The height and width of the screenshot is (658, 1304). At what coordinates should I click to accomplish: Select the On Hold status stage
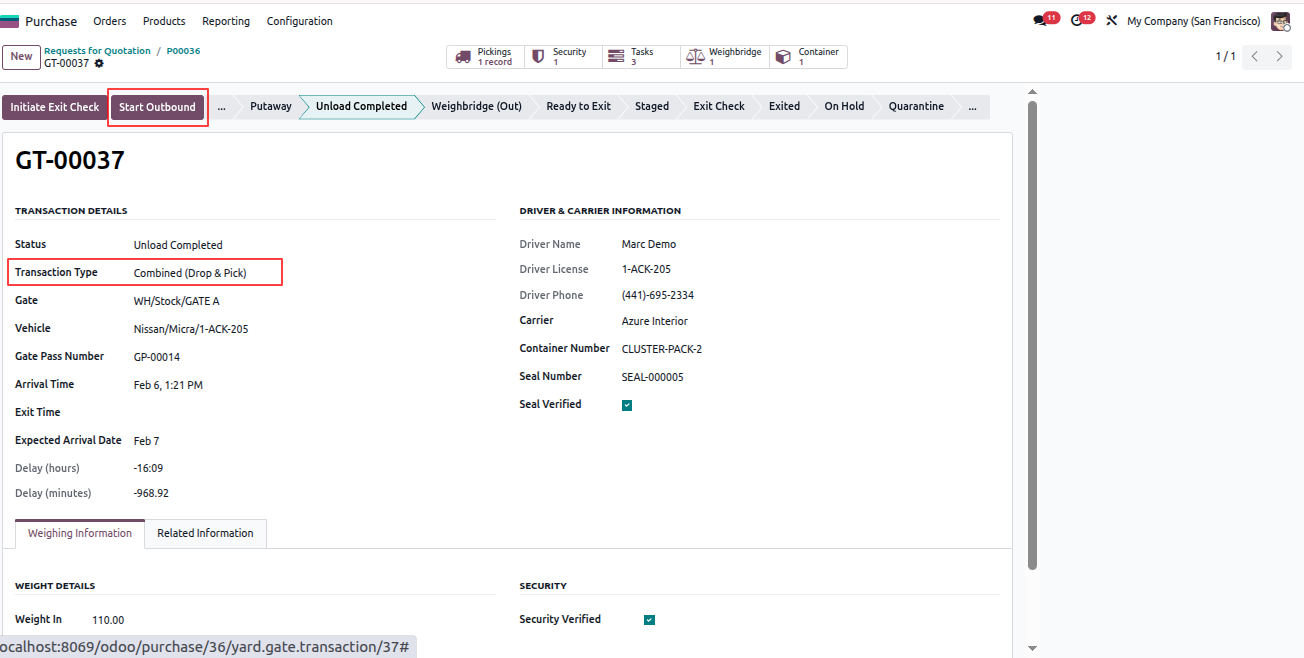844,106
